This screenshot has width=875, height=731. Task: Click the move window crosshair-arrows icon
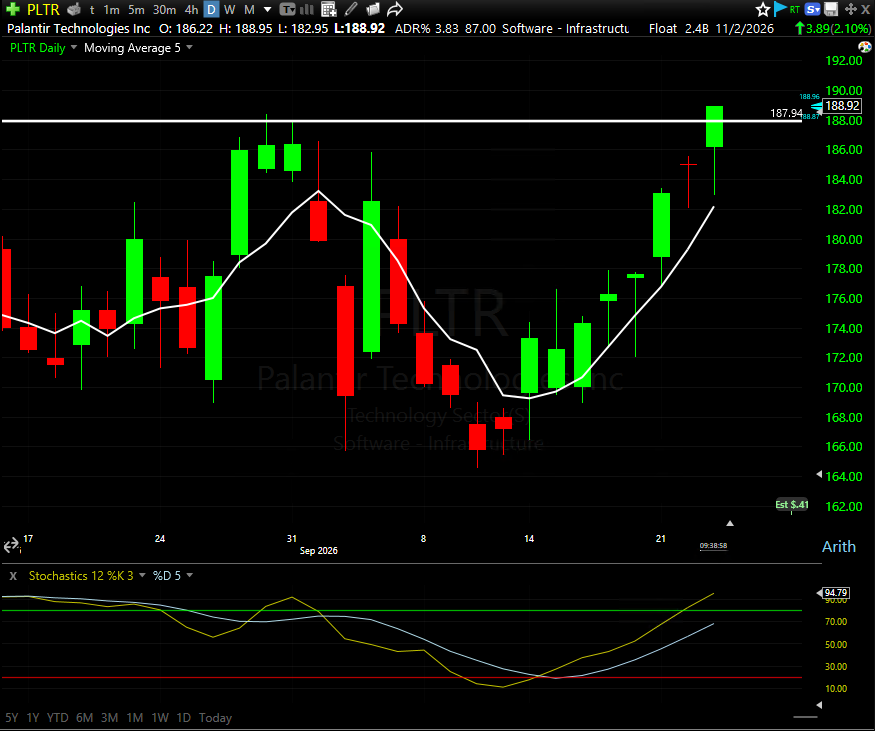(x=850, y=9)
